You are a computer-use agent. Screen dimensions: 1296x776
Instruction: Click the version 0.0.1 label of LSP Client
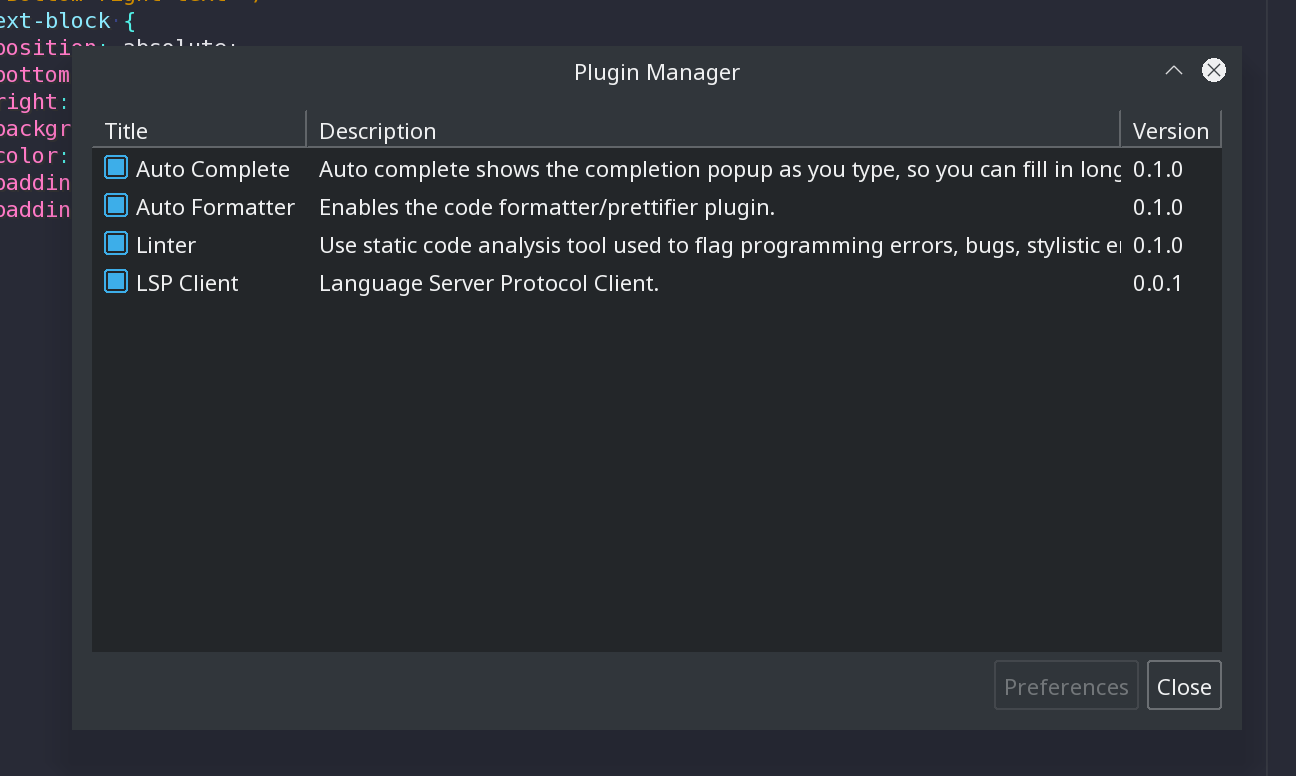coord(1158,283)
